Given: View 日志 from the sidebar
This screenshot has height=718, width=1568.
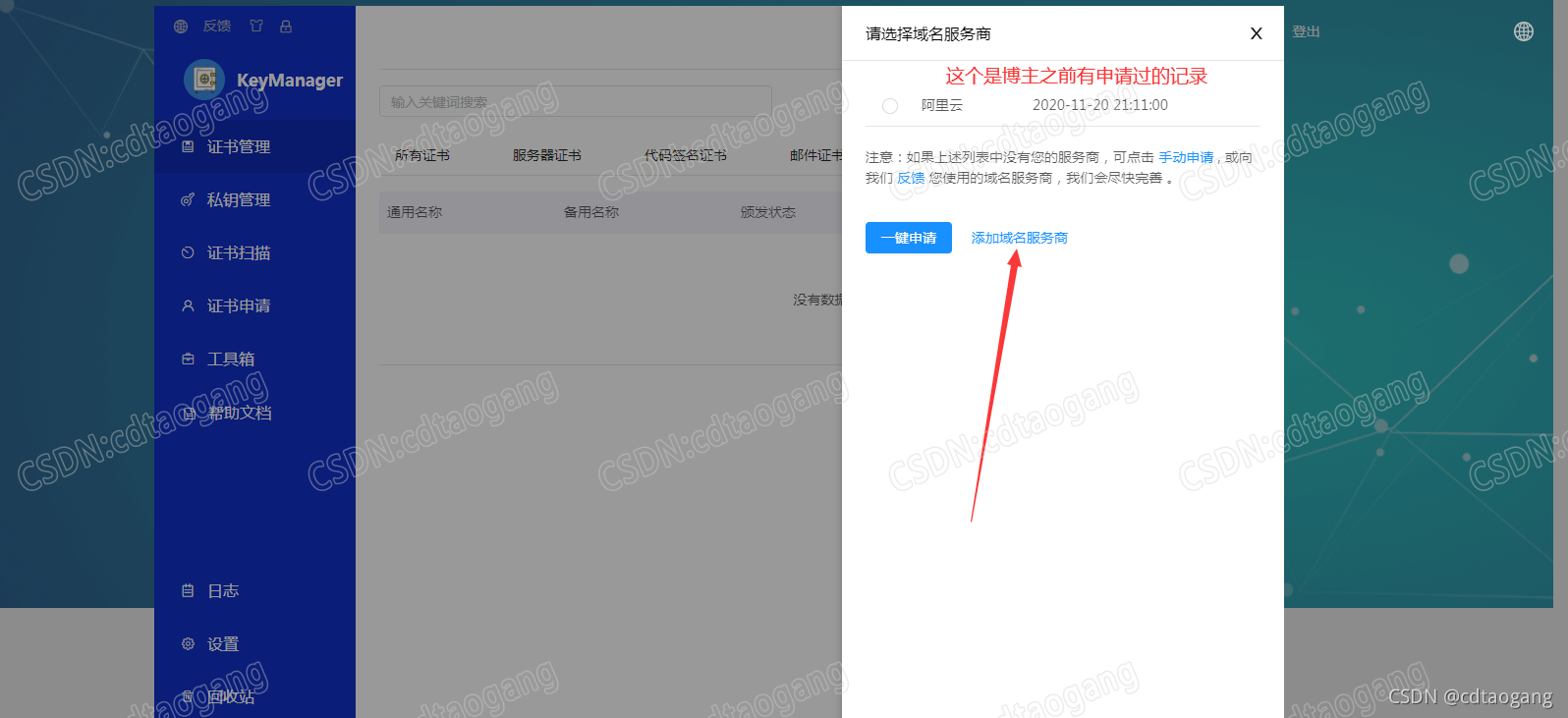Looking at the screenshot, I should pyautogui.click(x=254, y=590).
